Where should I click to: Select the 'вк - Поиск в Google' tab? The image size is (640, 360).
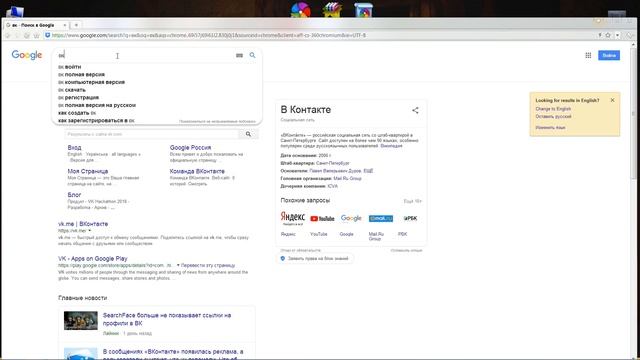(36, 25)
